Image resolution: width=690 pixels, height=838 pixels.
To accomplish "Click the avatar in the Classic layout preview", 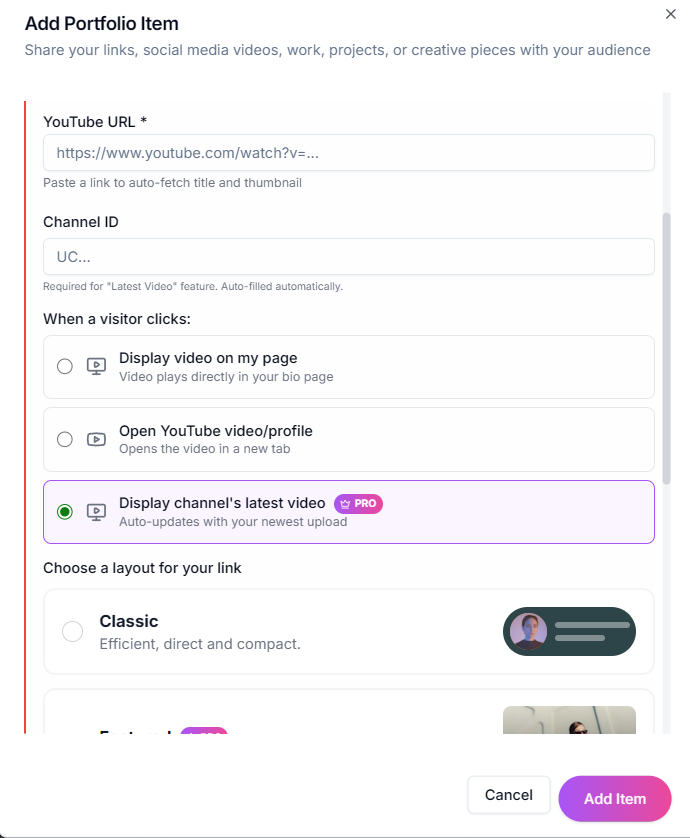I will pyautogui.click(x=528, y=631).
